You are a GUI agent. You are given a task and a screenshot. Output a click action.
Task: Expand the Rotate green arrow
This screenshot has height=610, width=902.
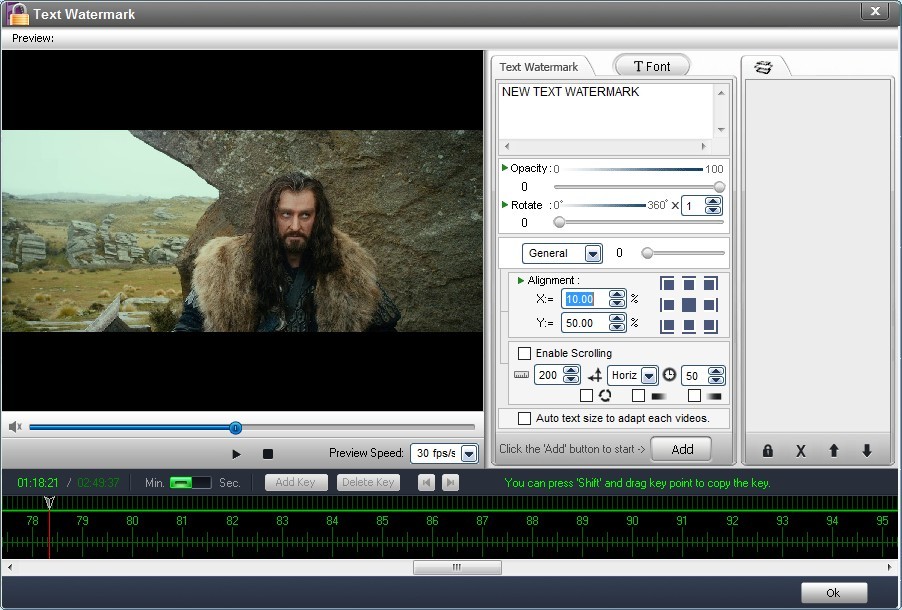tap(504, 204)
